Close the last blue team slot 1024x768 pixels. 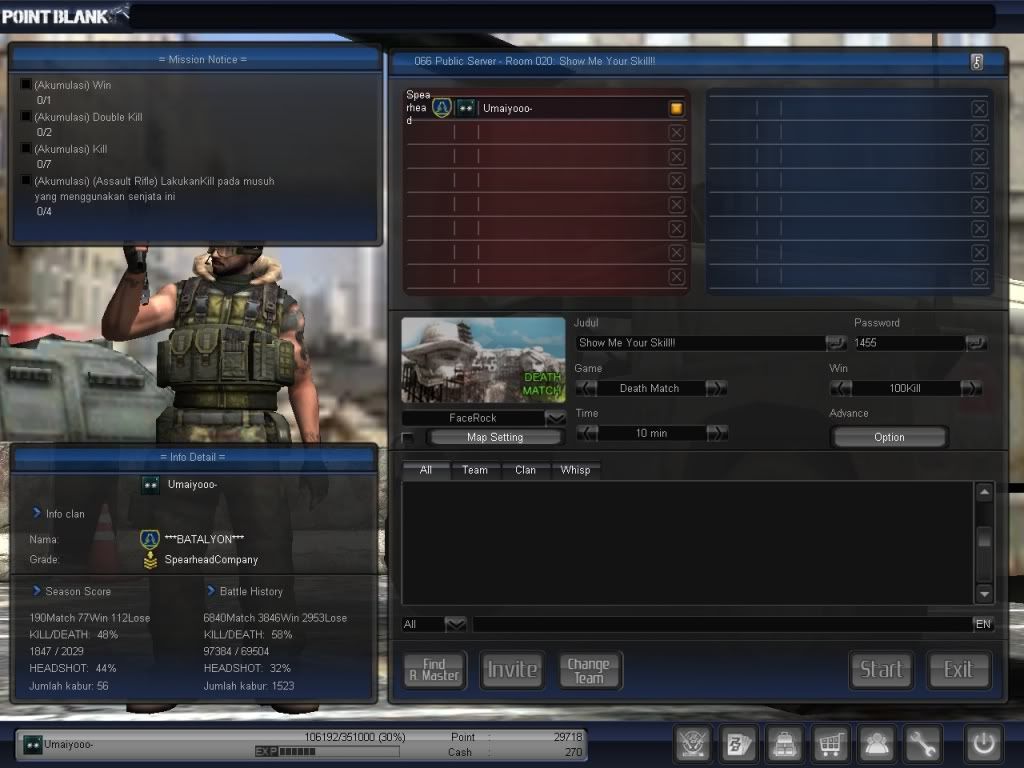pos(979,277)
